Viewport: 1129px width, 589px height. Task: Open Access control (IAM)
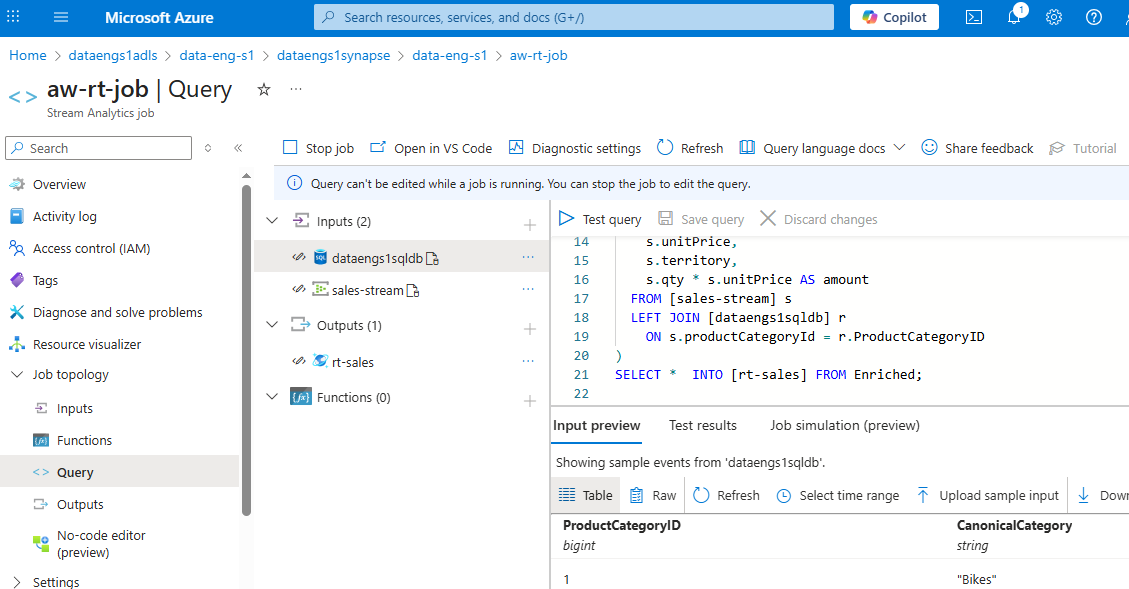point(91,248)
